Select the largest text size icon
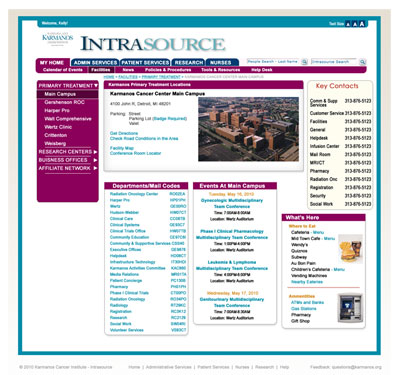This screenshot has width=400, height=375. [x=362, y=24]
